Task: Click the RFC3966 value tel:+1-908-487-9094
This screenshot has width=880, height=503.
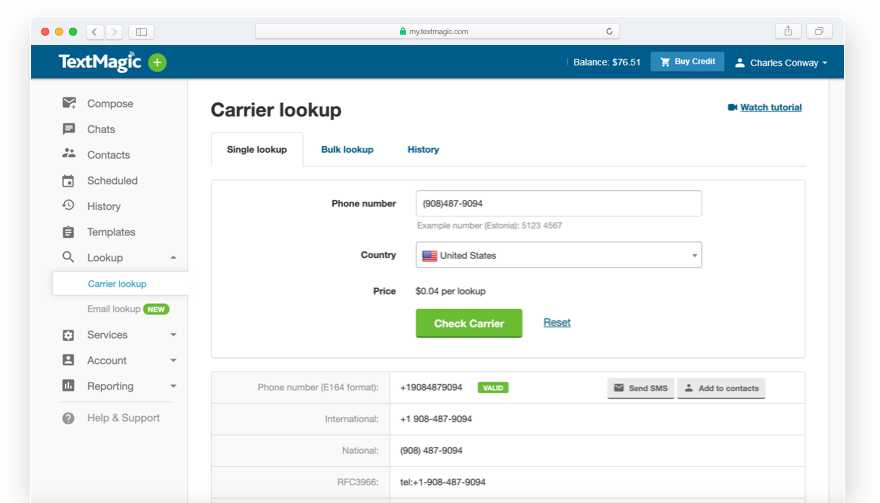Action: 443,482
